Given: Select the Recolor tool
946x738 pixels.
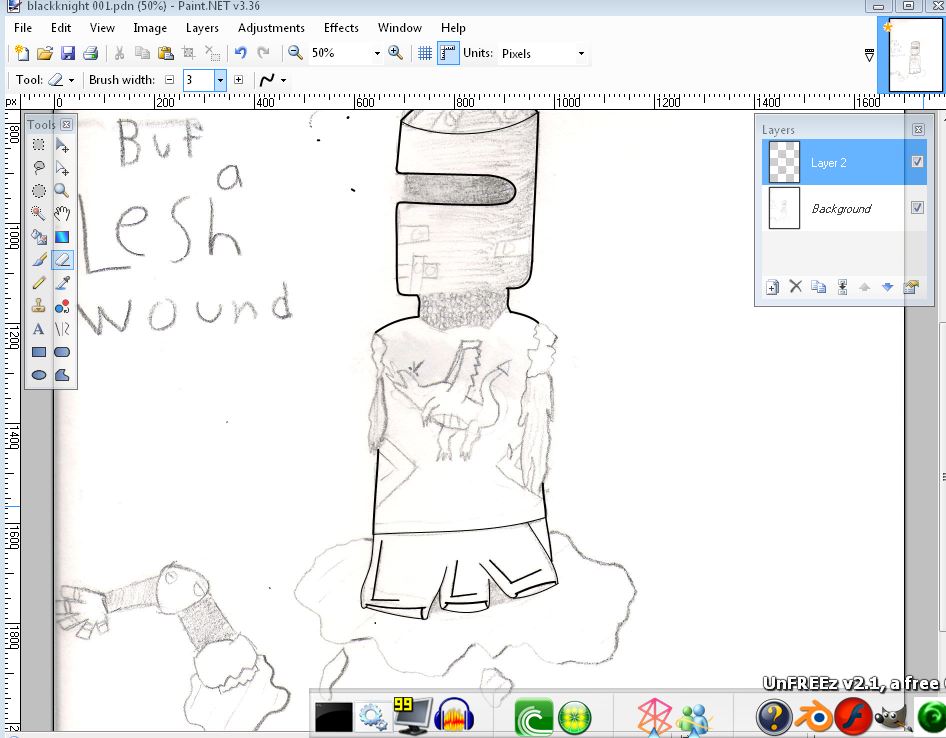Looking at the screenshot, I should pos(62,306).
